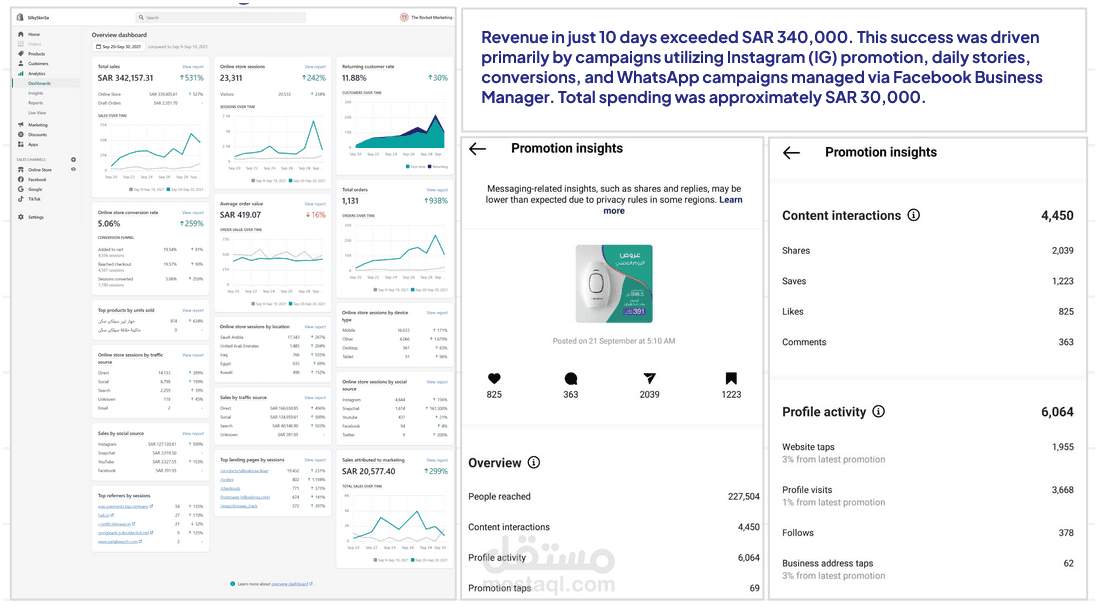Screen dimensions: 1098x608
Task: Click the 'Saudi Arabia' sessions location row
Action: coord(272,337)
